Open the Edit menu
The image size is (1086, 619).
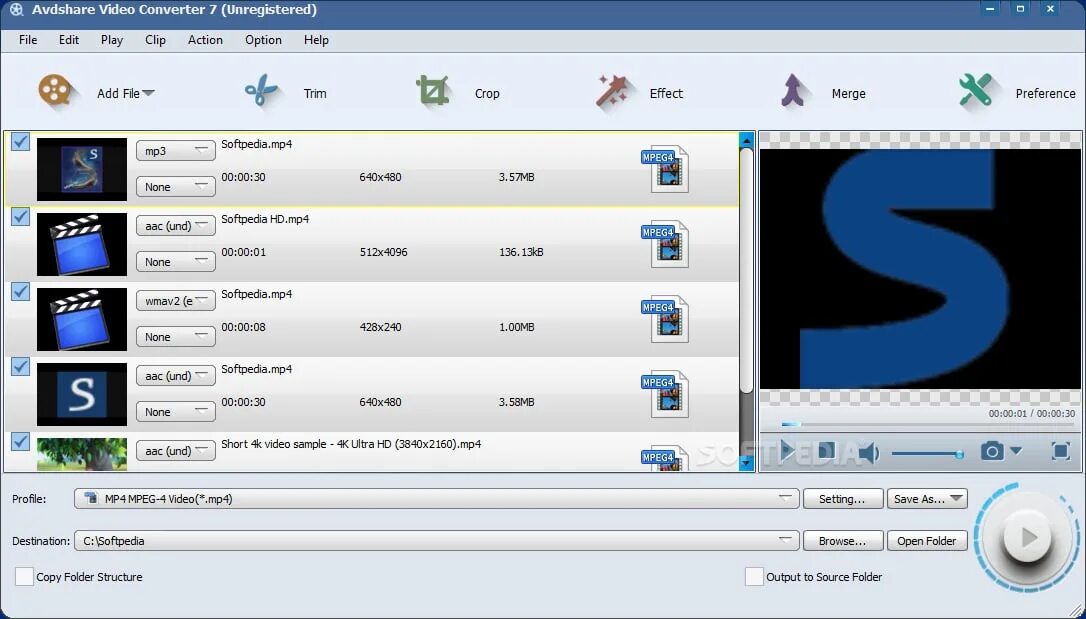pos(69,39)
